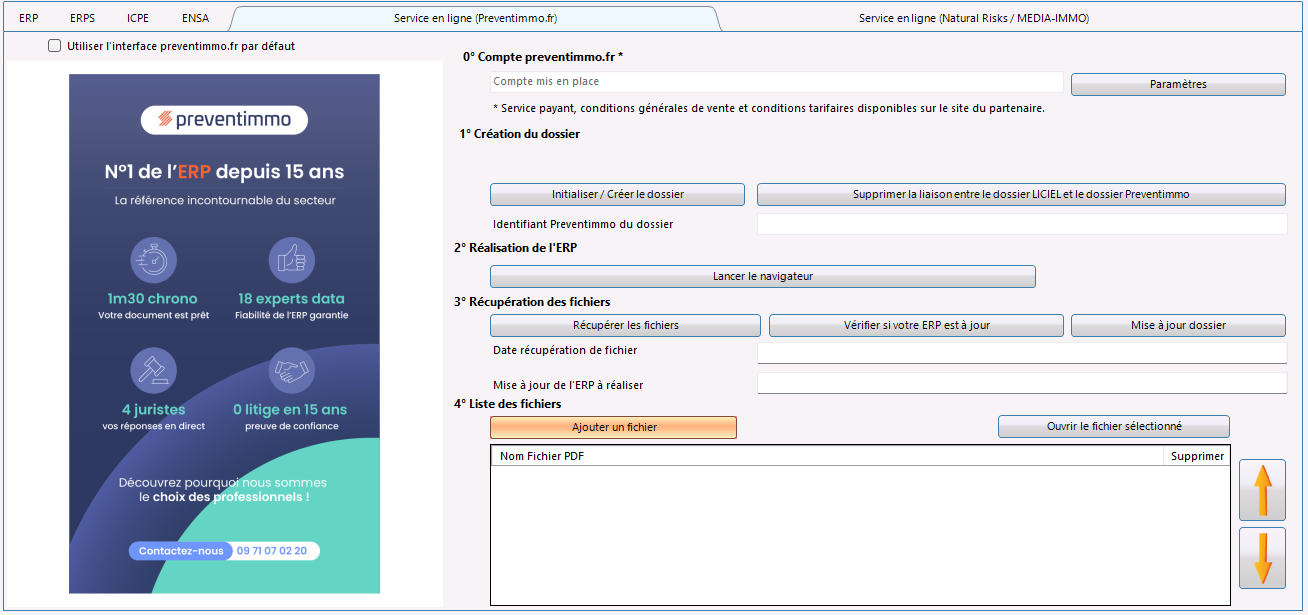Click Récupérer les fichiers
The image size is (1308, 615).
625,325
